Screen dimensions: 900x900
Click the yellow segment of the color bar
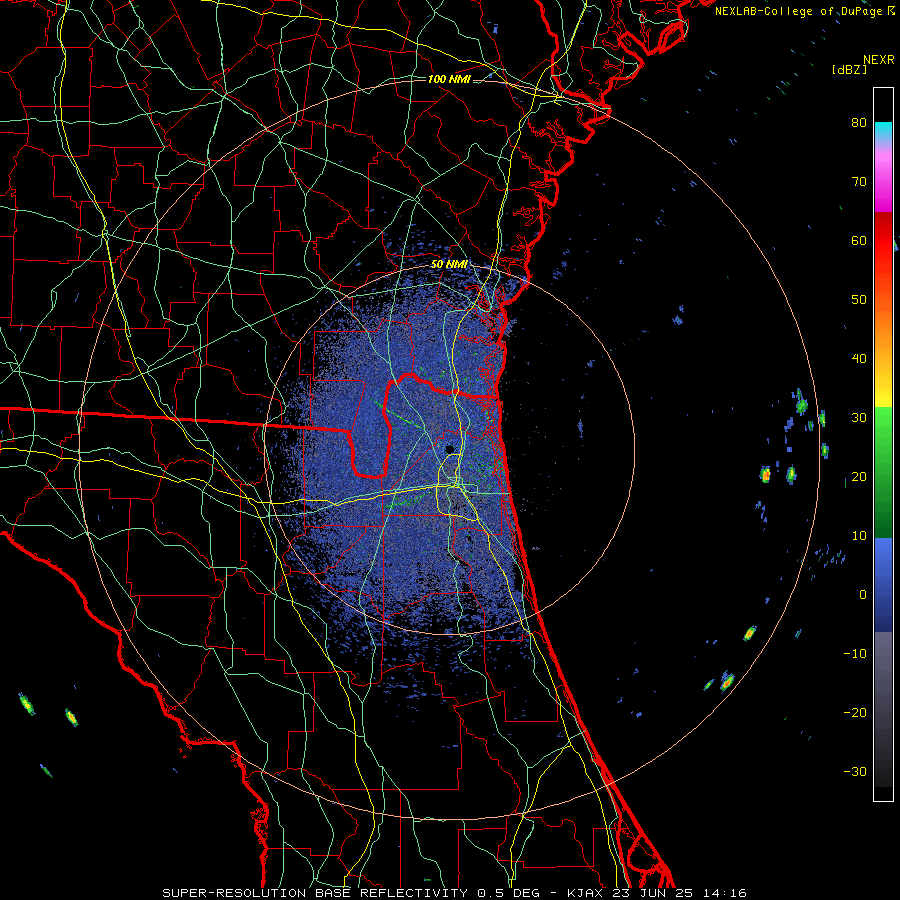pos(883,390)
